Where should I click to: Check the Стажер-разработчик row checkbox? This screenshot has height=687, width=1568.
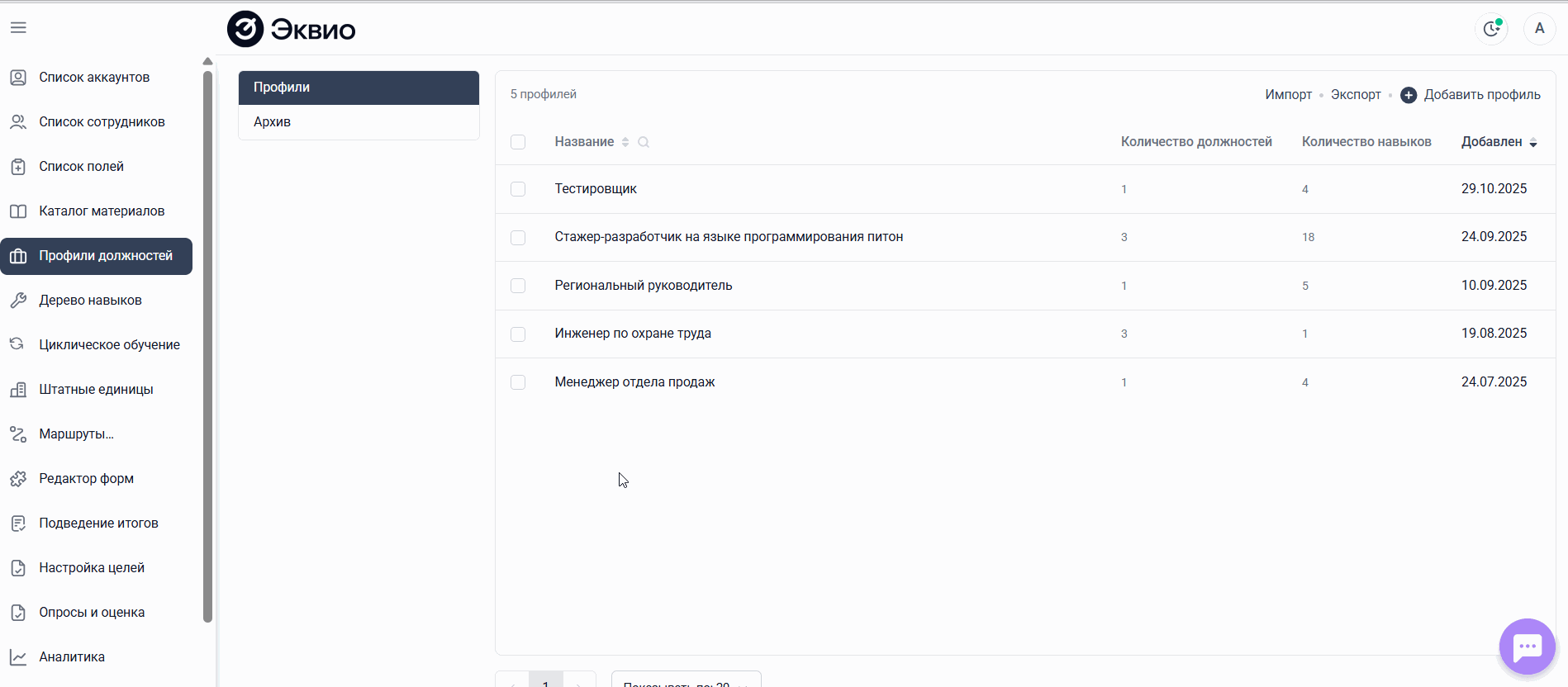point(518,238)
